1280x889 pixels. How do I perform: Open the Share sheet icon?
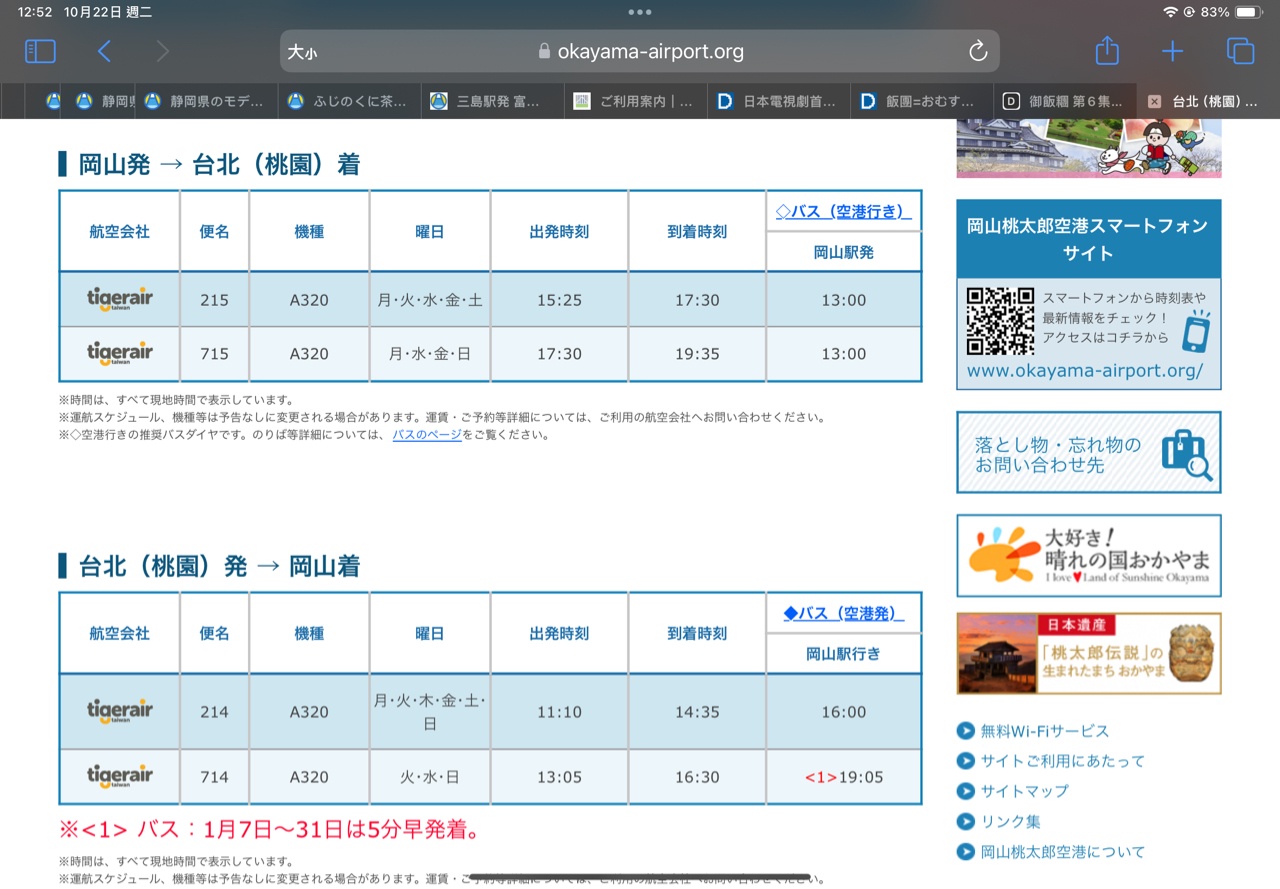[x=1107, y=52]
